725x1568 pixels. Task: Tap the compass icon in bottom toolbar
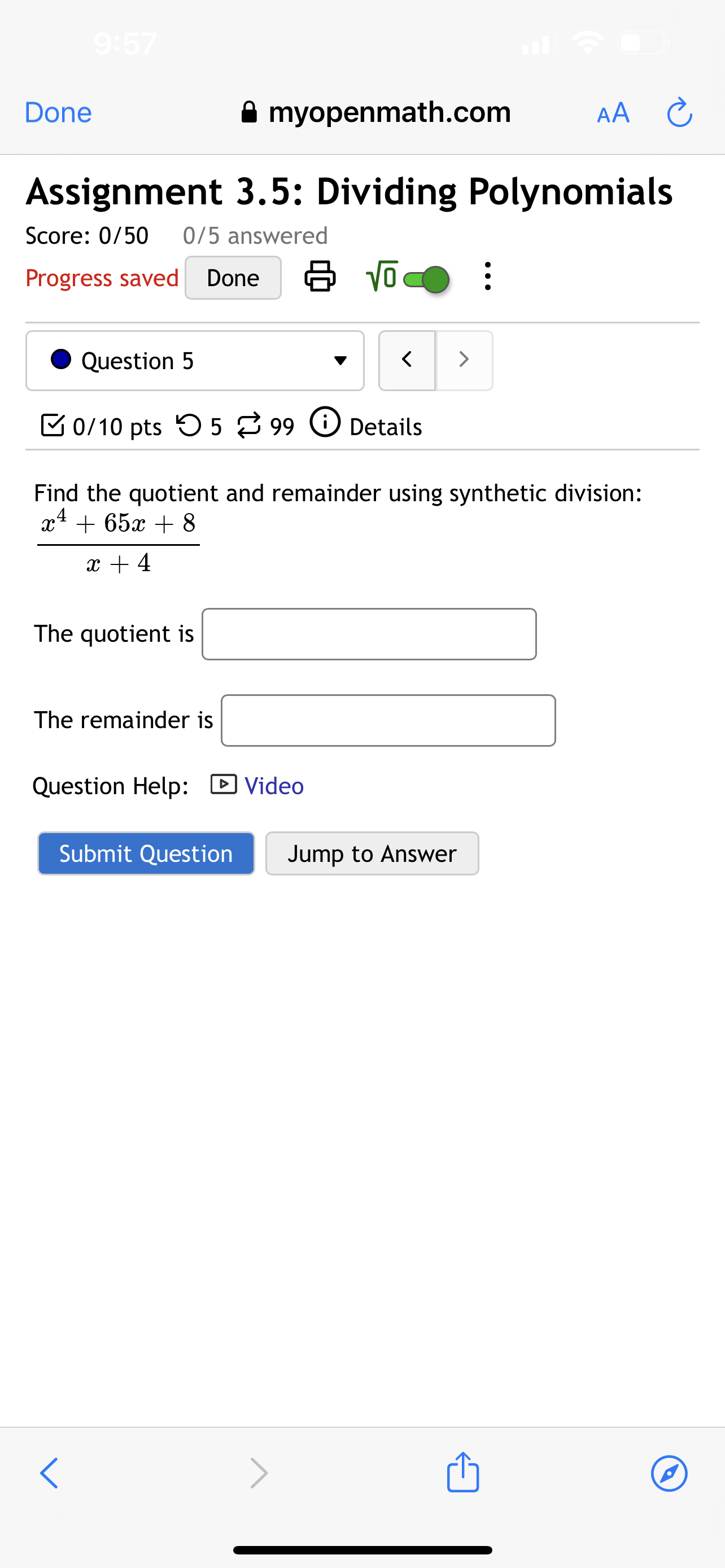pyautogui.click(x=669, y=1474)
